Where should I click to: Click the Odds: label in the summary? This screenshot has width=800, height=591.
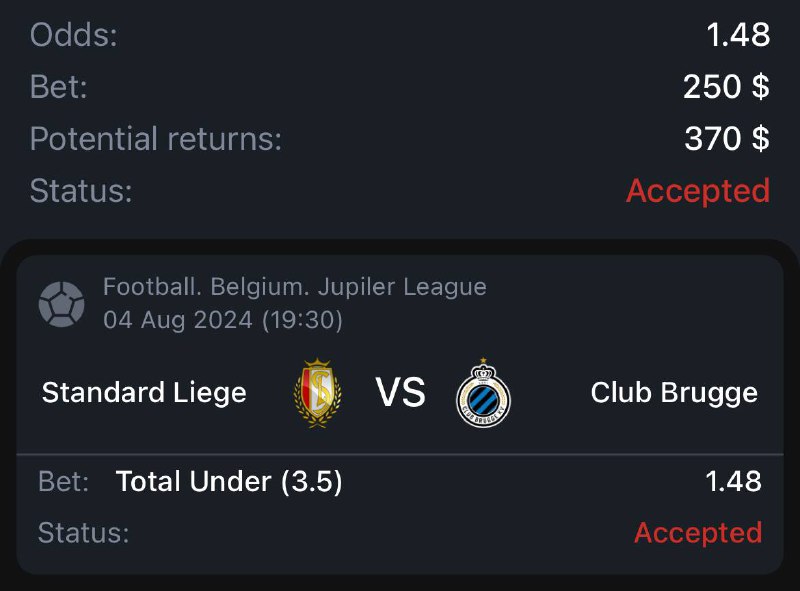[74, 35]
